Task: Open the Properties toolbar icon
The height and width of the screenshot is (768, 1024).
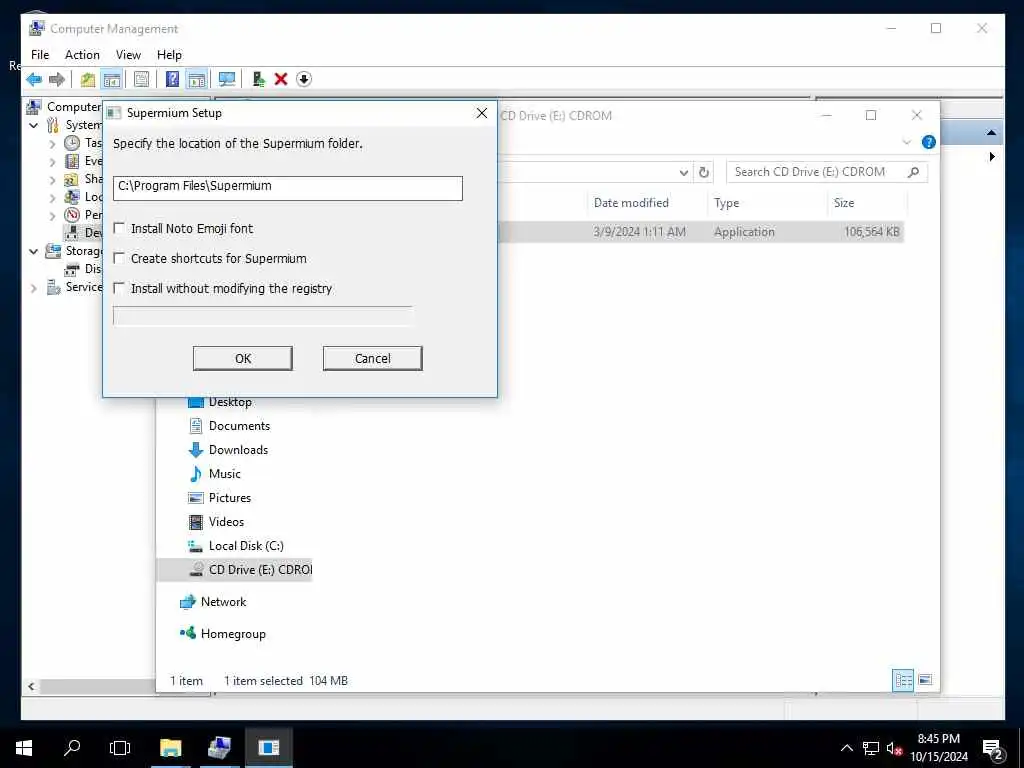Action: click(x=141, y=79)
